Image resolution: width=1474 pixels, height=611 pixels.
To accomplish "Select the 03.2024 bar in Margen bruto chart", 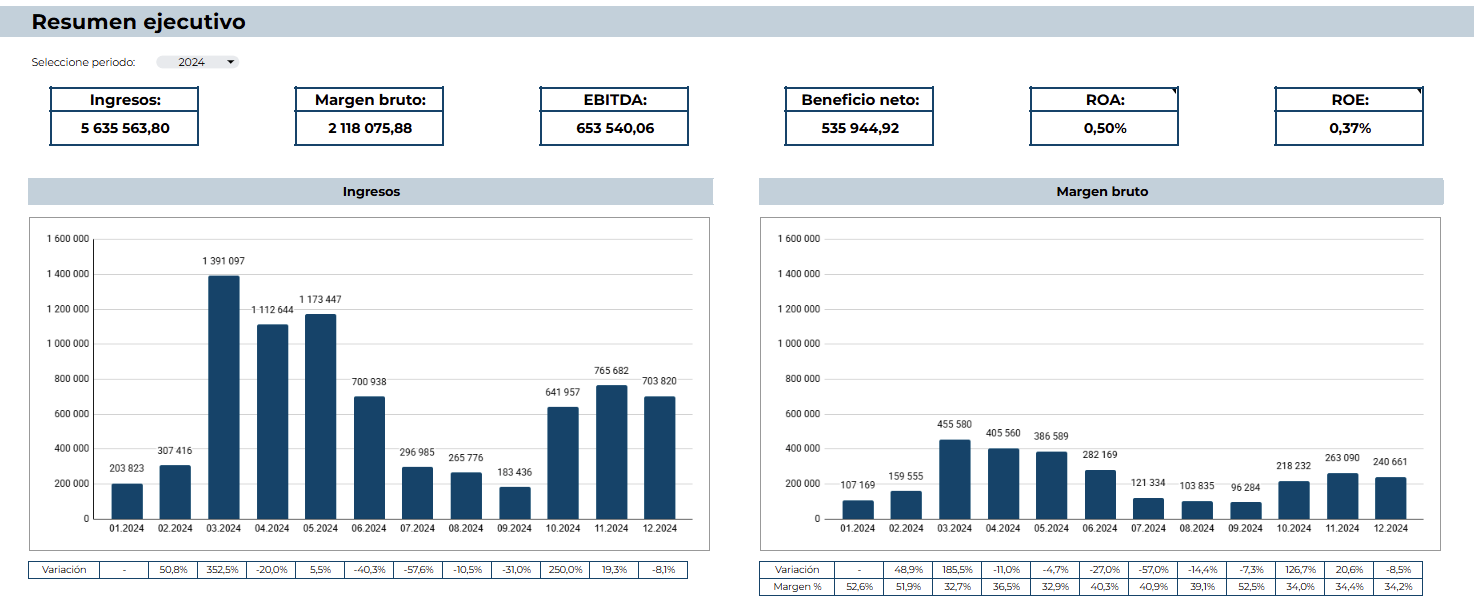I will [x=954, y=479].
